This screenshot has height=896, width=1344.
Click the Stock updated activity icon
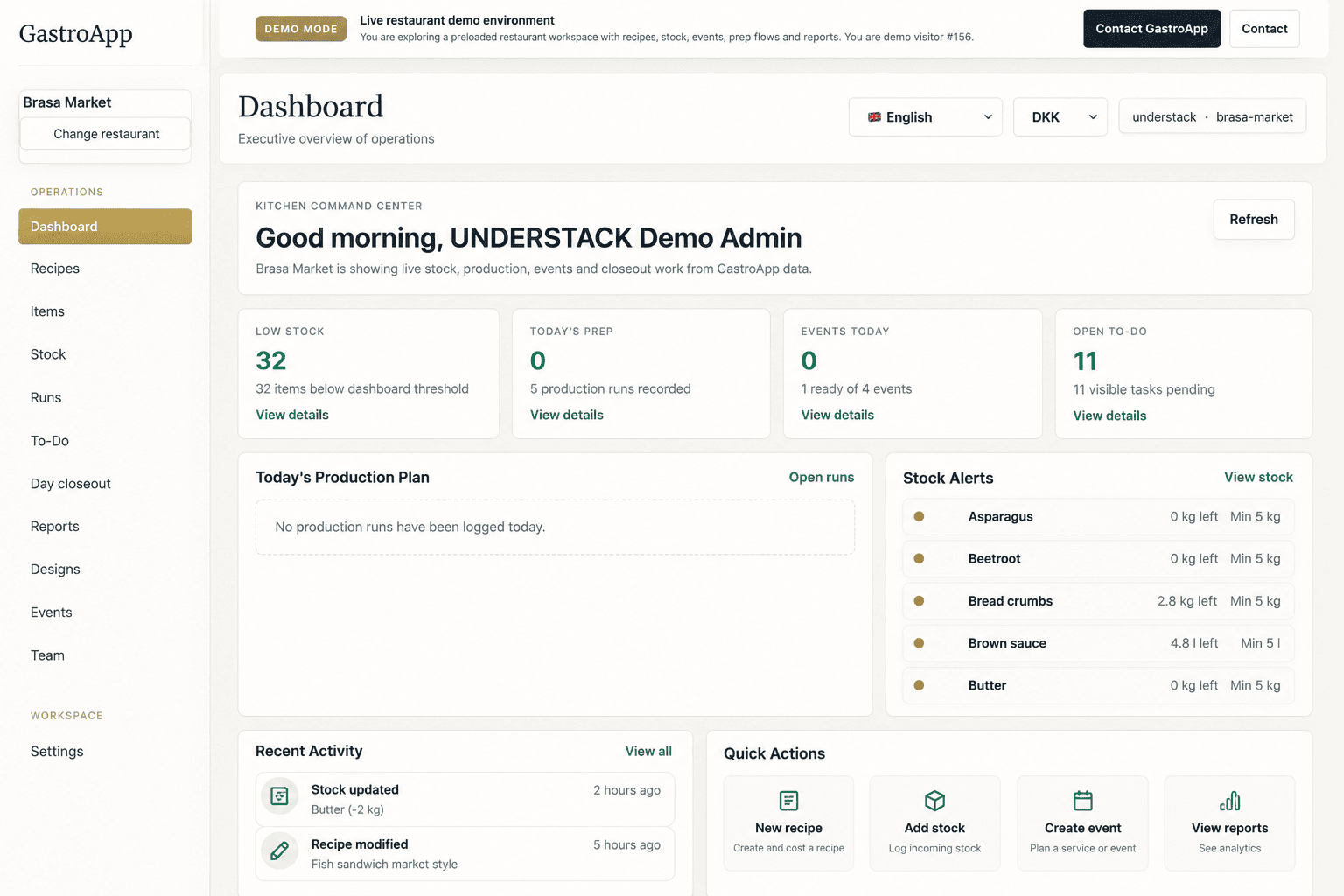coord(280,796)
